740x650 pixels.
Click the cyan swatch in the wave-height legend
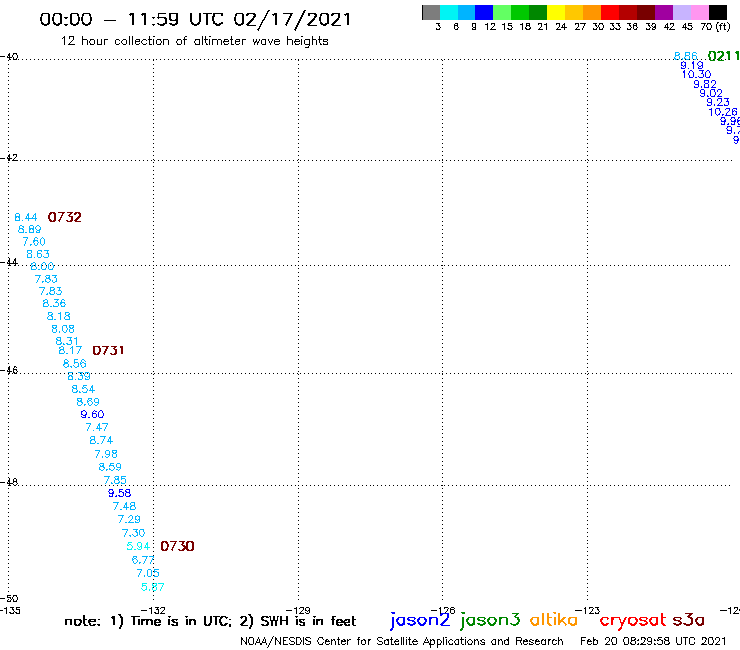tap(449, 13)
